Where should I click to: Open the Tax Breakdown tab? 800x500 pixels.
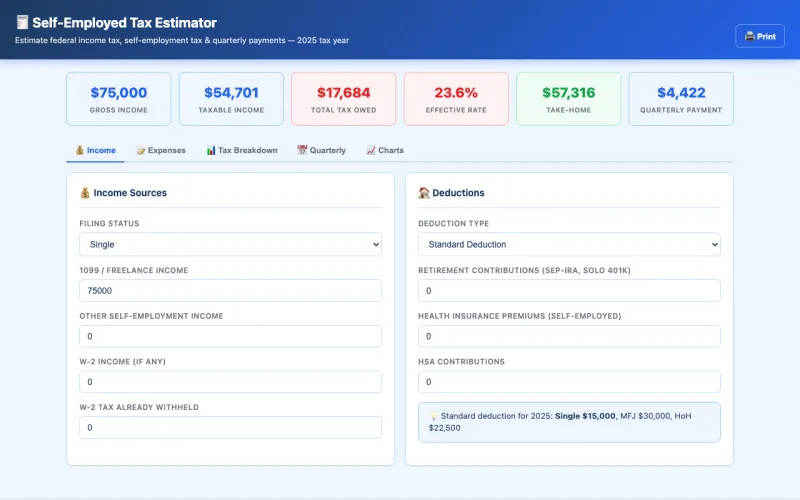pyautogui.click(x=241, y=150)
